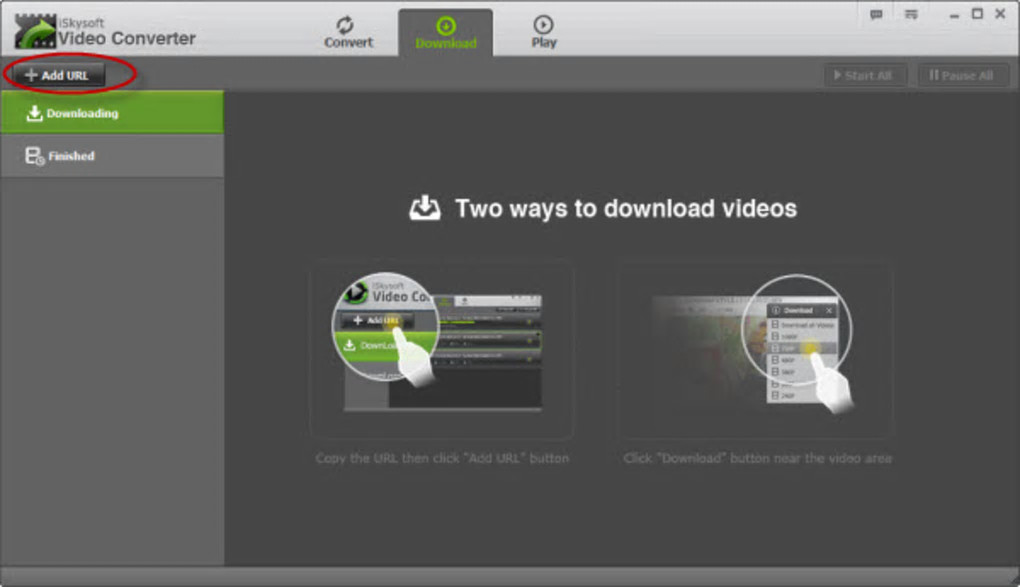Select the Downloading list in the sidebar

[x=112, y=113]
